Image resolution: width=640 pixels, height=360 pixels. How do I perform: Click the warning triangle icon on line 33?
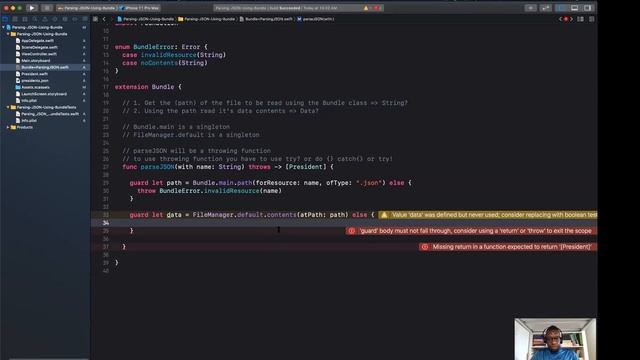384,215
